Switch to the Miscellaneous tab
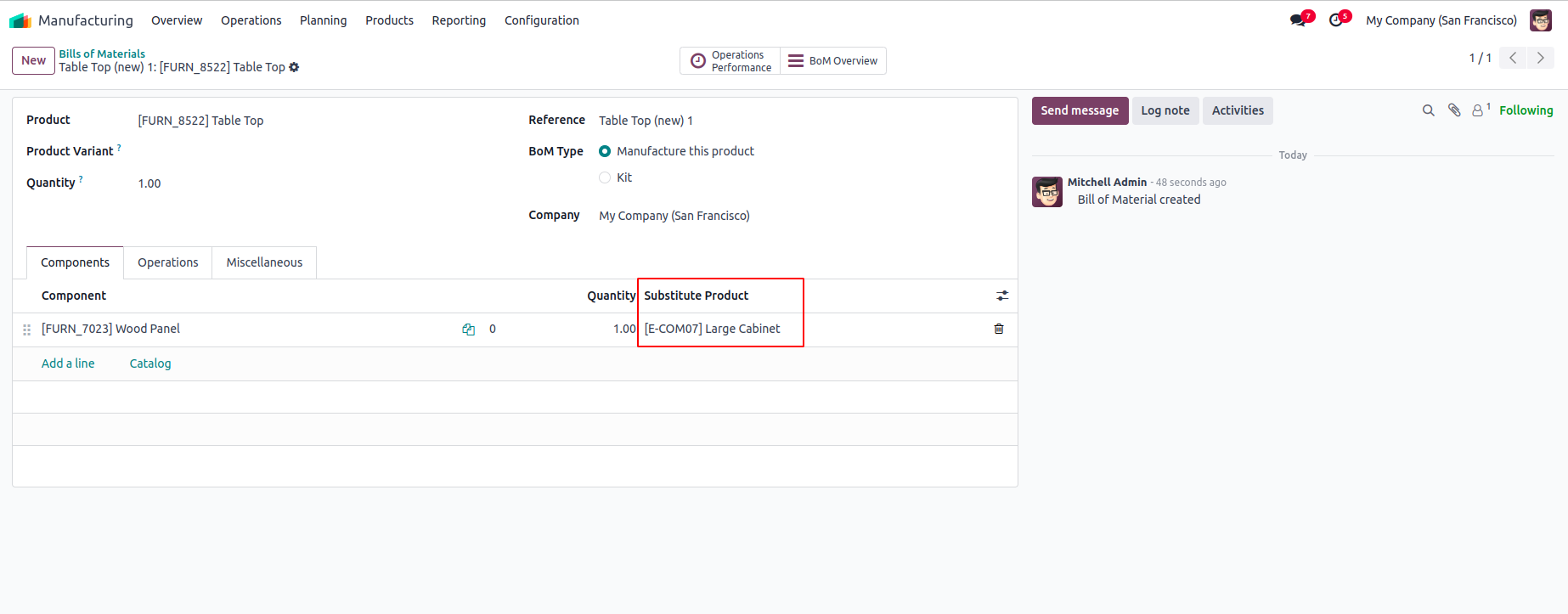This screenshot has width=1568, height=614. 264,262
